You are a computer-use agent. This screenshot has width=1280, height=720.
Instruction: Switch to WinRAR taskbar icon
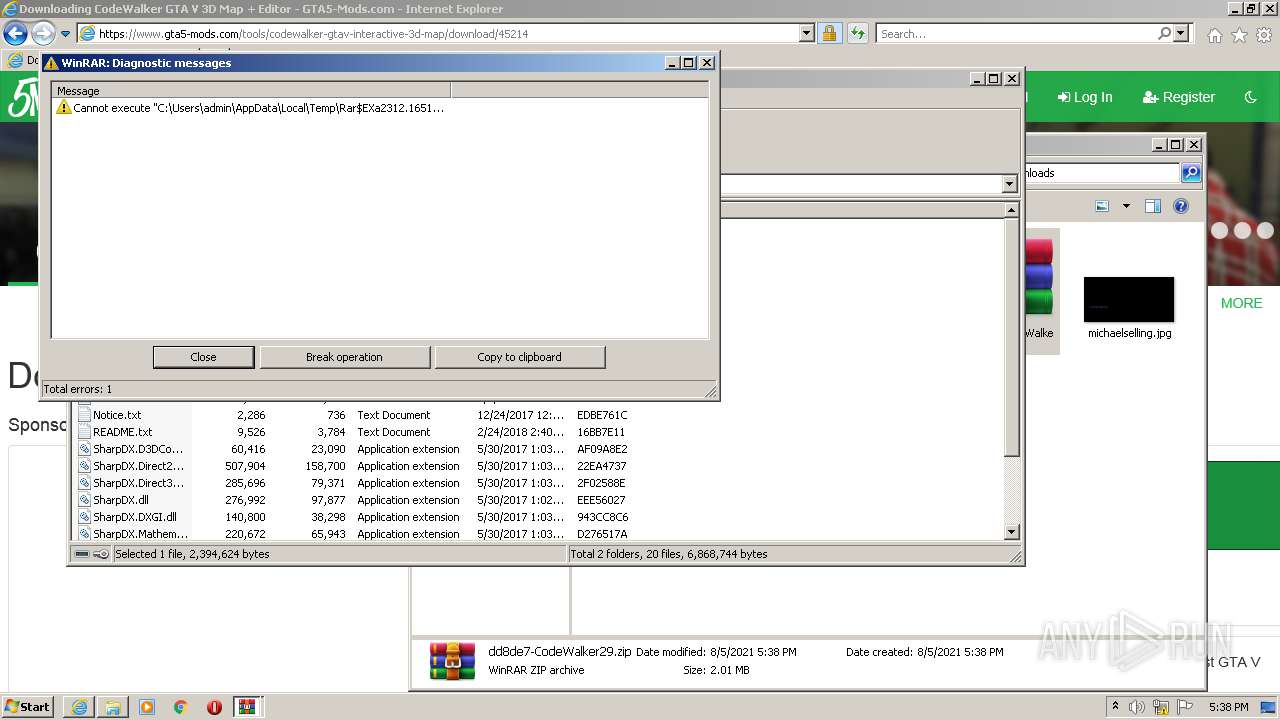coord(248,707)
